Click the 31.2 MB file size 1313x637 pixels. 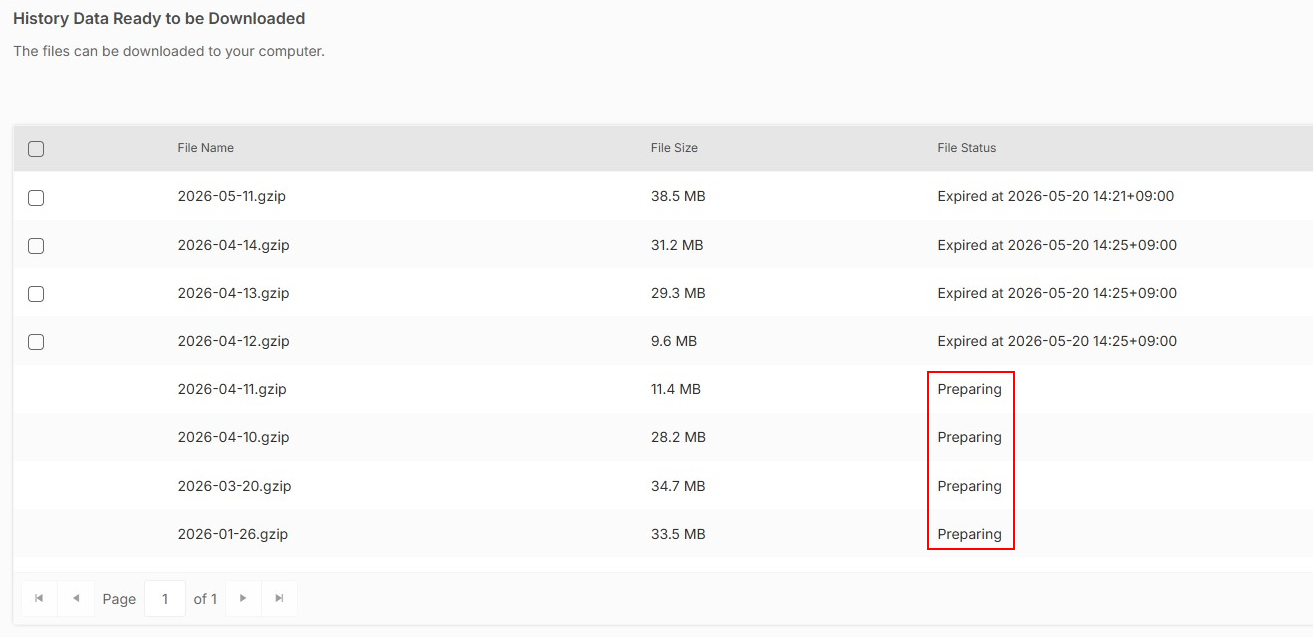[x=677, y=245]
